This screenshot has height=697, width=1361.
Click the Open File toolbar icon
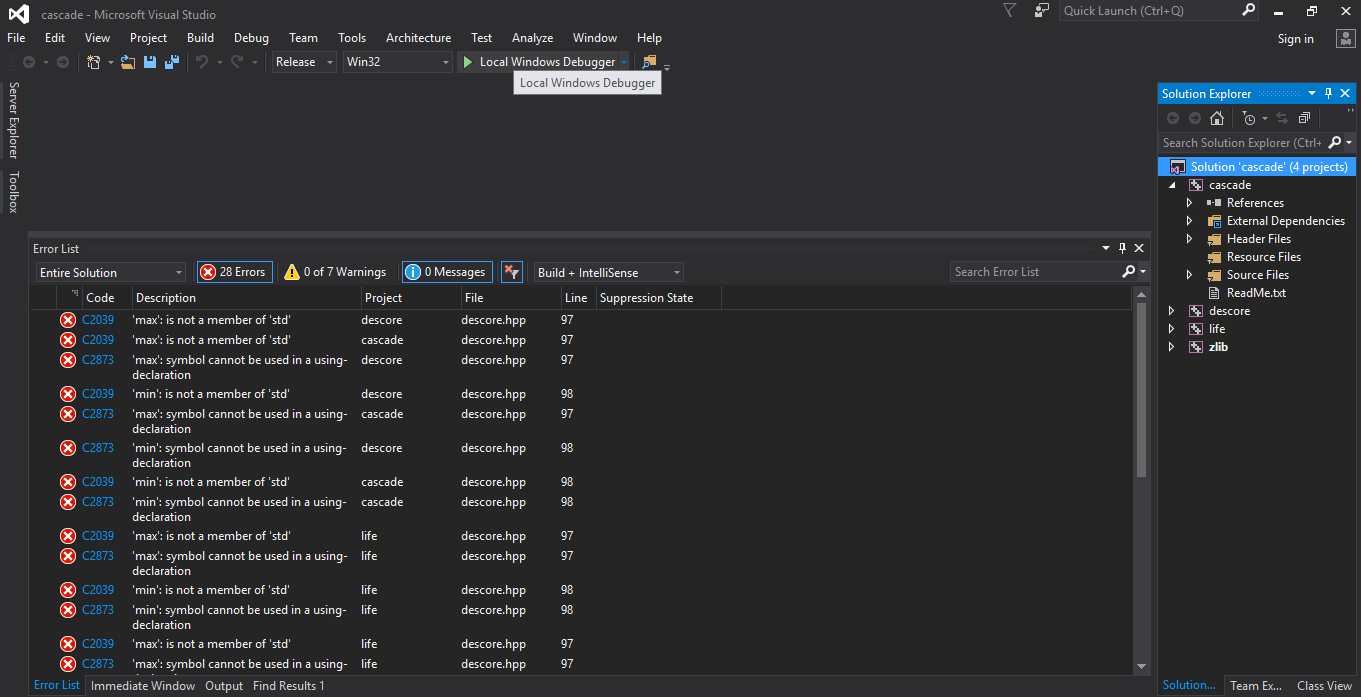(x=128, y=62)
